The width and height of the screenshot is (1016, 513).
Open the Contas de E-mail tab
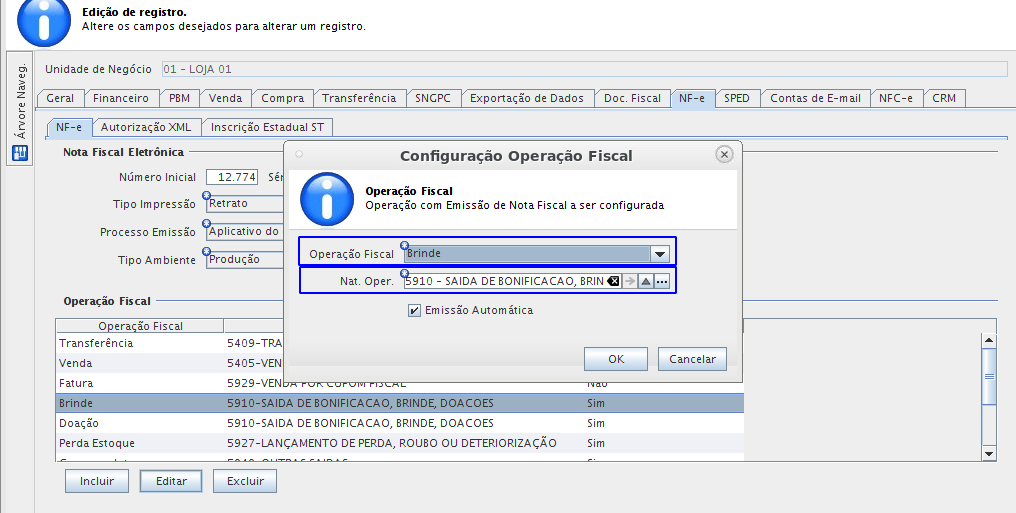coord(816,98)
